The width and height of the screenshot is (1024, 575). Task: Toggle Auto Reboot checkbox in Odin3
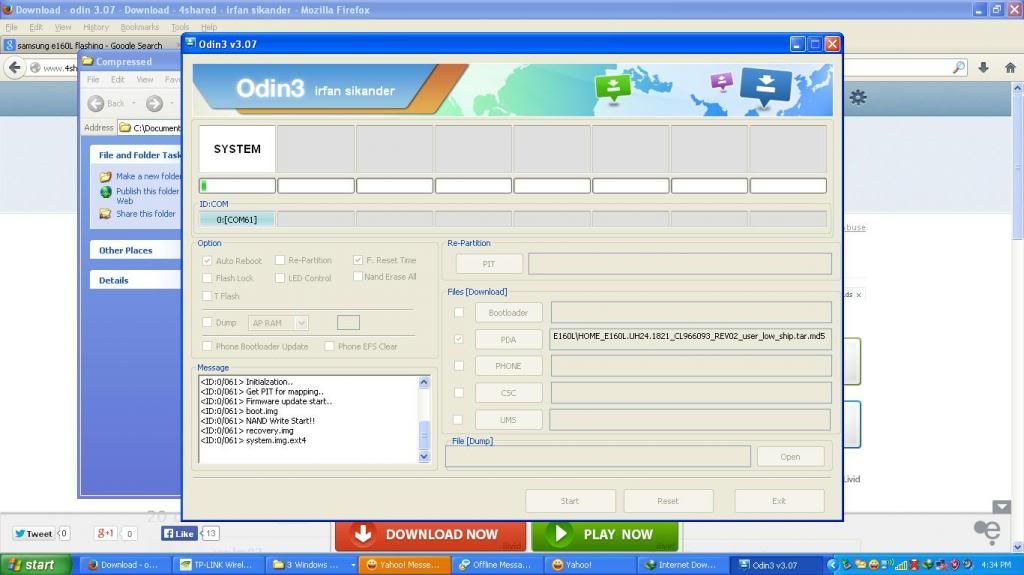click(207, 261)
